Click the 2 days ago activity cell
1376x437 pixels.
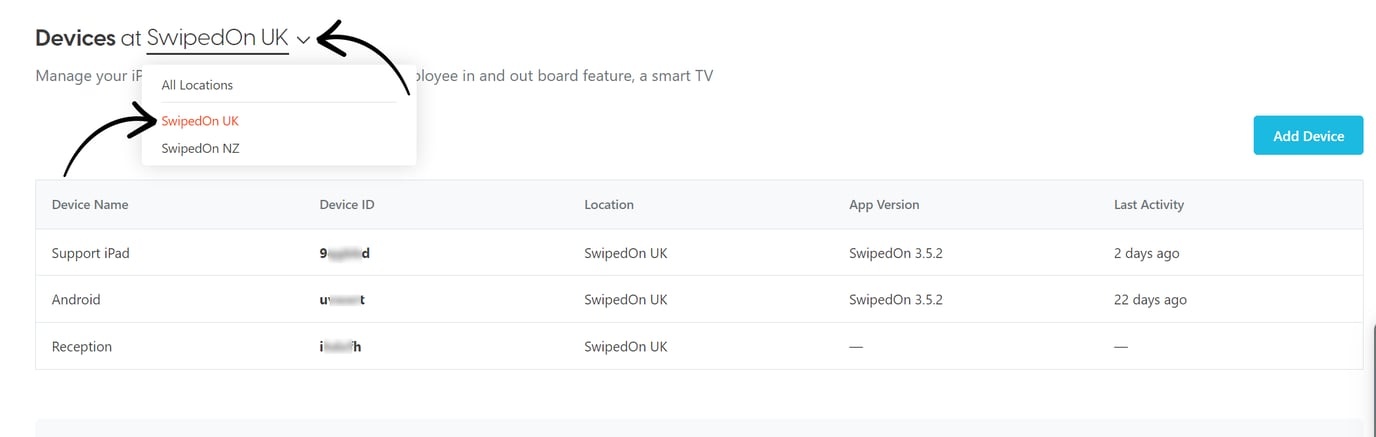[1146, 253]
